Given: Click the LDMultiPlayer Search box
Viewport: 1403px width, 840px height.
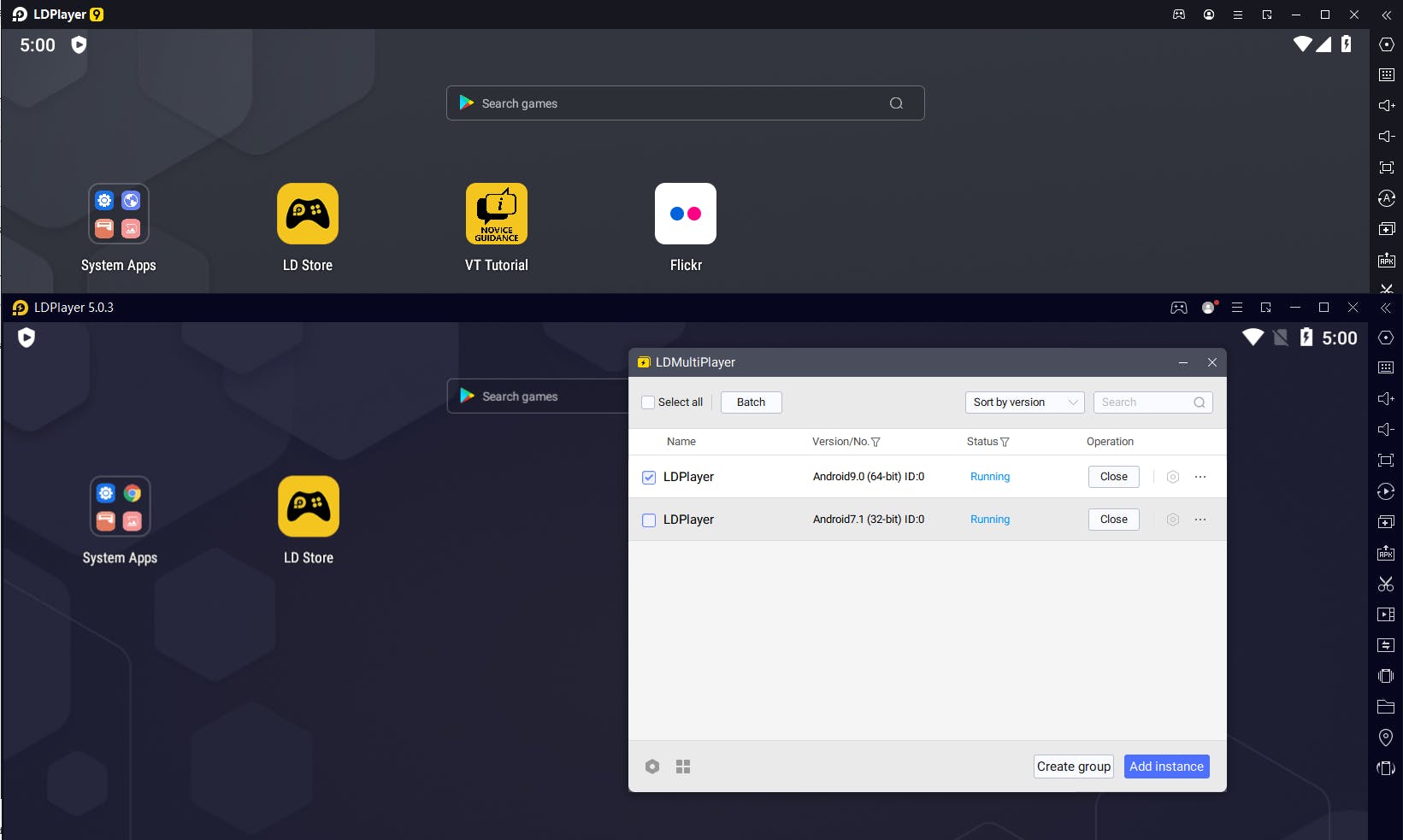Looking at the screenshot, I should tap(1153, 402).
